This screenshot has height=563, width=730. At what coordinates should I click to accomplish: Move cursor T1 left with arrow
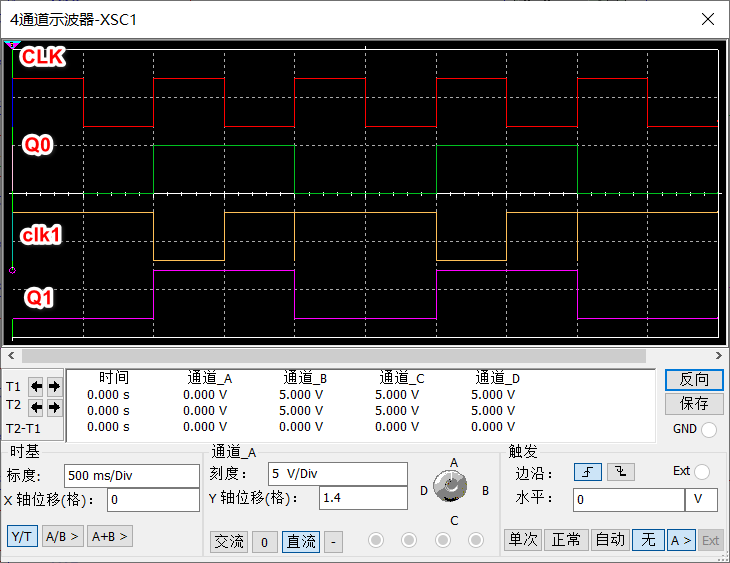36,386
